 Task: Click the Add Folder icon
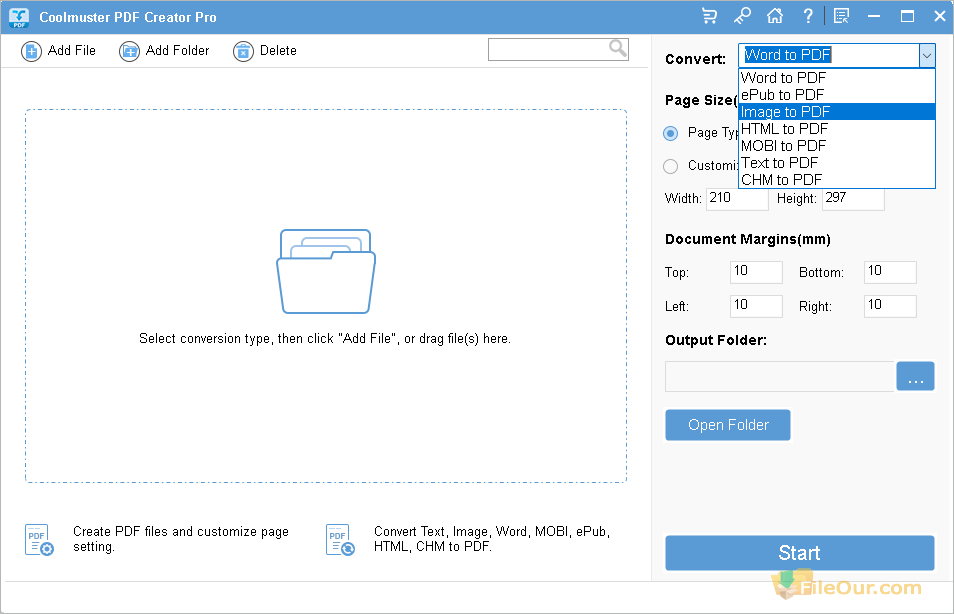(x=129, y=51)
